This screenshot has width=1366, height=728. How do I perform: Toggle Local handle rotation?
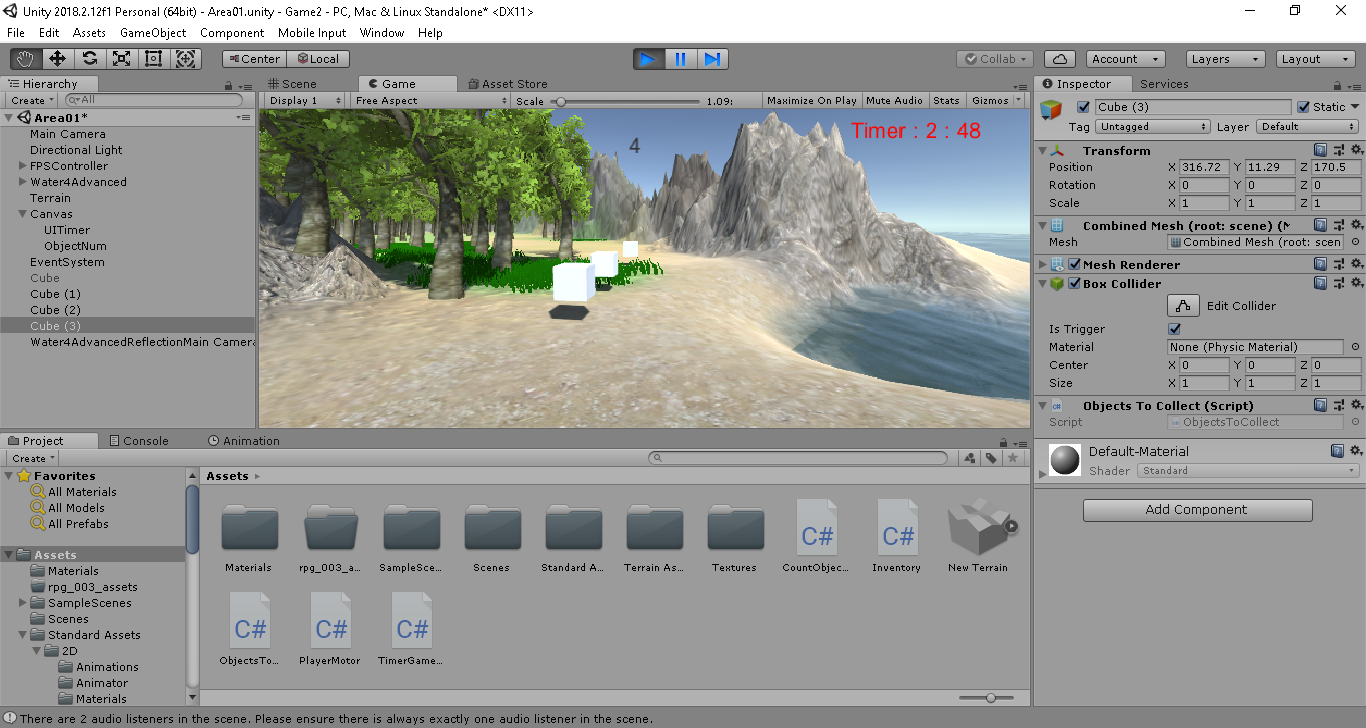point(318,59)
